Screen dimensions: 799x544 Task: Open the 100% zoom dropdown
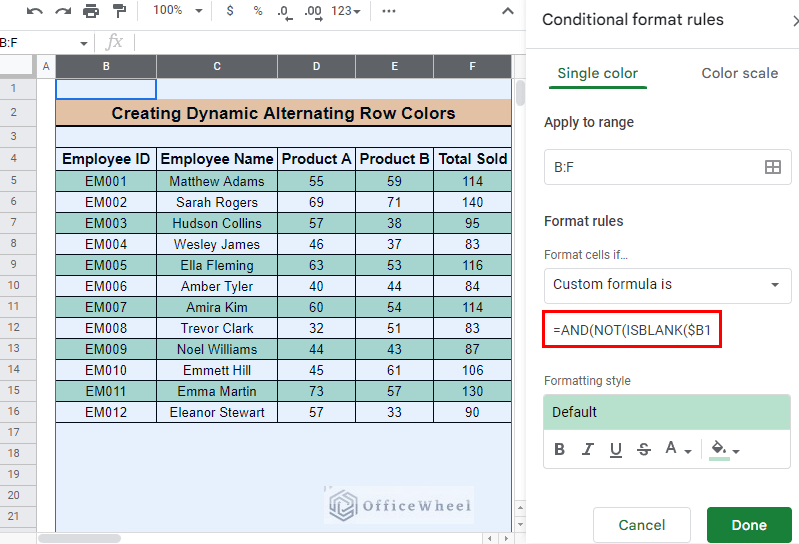click(178, 11)
